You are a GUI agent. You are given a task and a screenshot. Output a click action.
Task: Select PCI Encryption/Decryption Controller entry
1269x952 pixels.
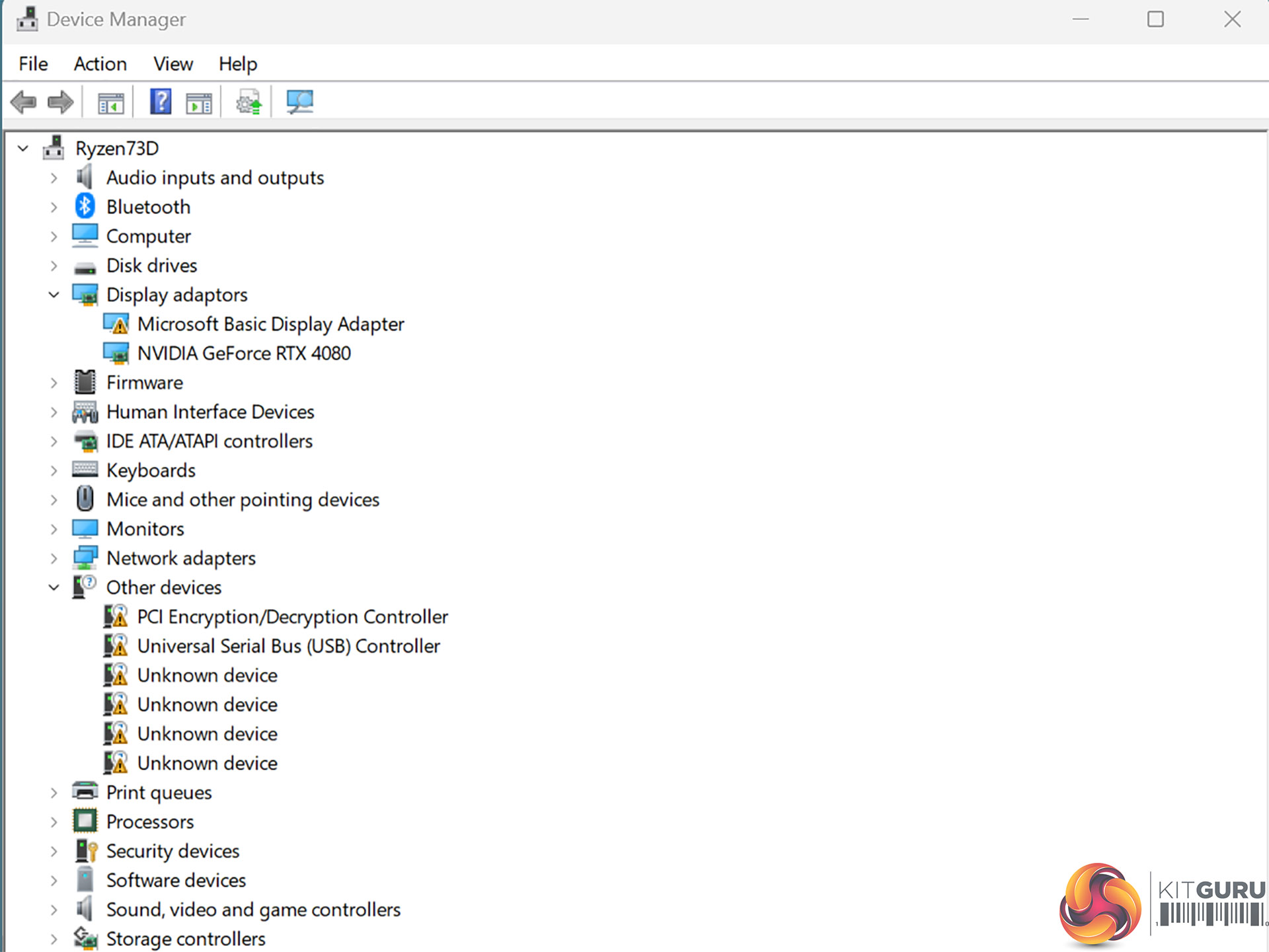[x=292, y=617]
